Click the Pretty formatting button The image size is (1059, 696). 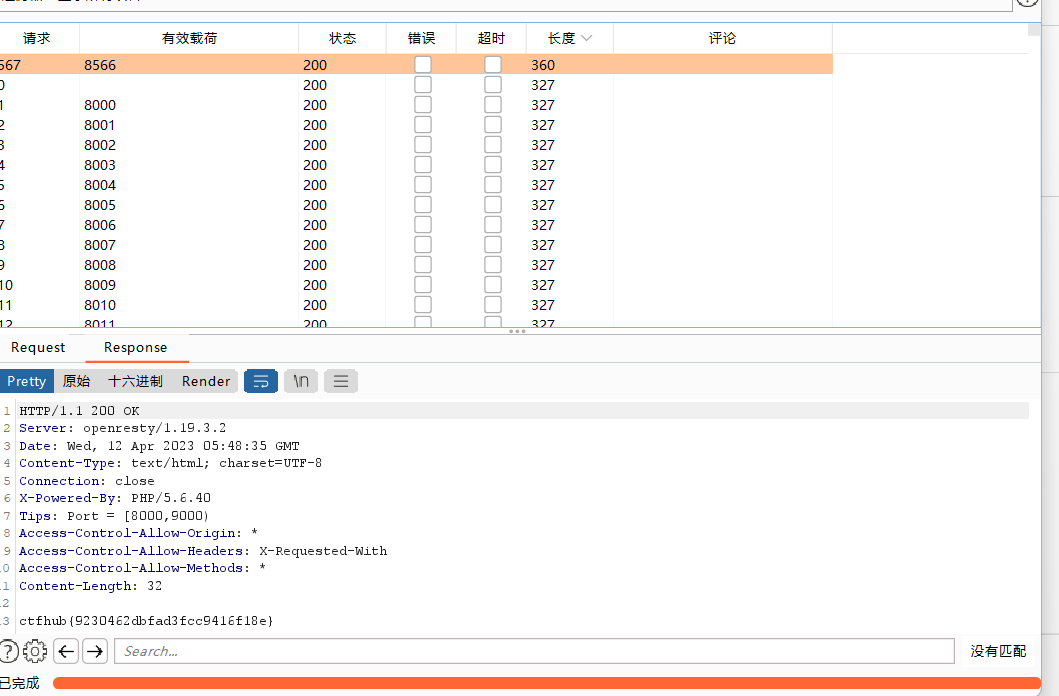tap(27, 381)
